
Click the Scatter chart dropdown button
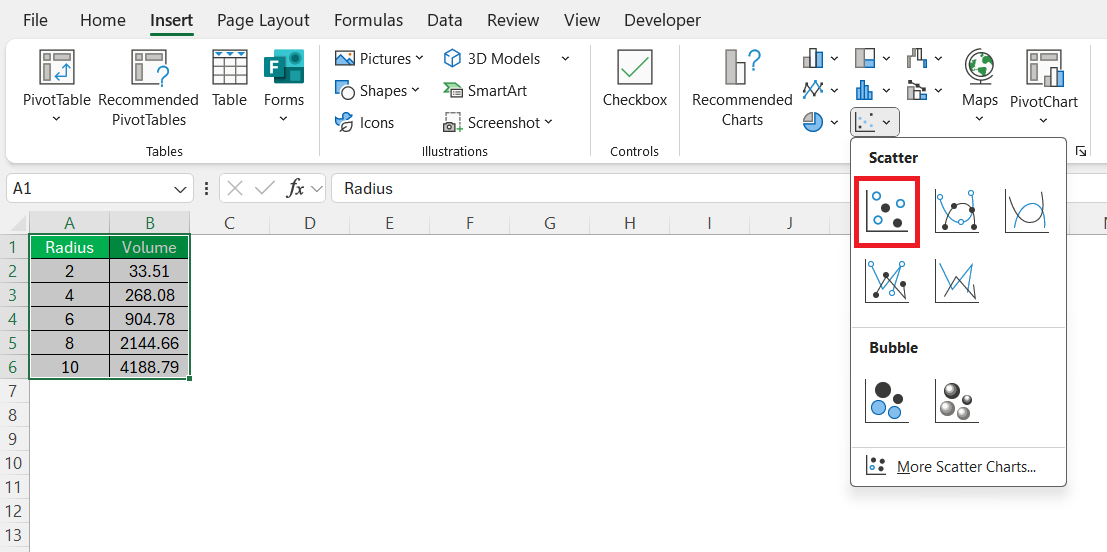click(x=875, y=122)
